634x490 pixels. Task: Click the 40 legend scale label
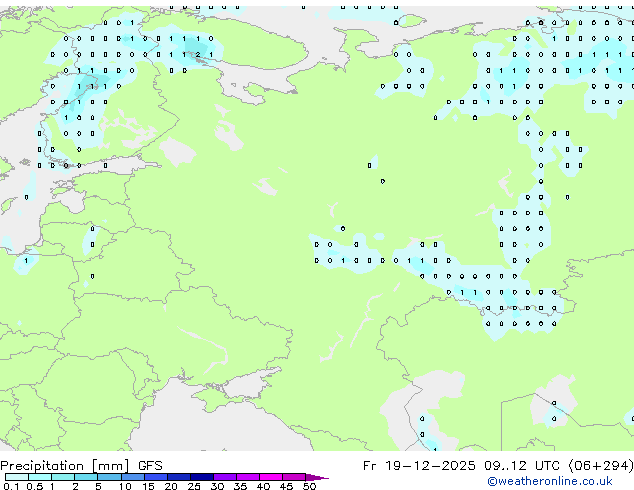point(263,486)
